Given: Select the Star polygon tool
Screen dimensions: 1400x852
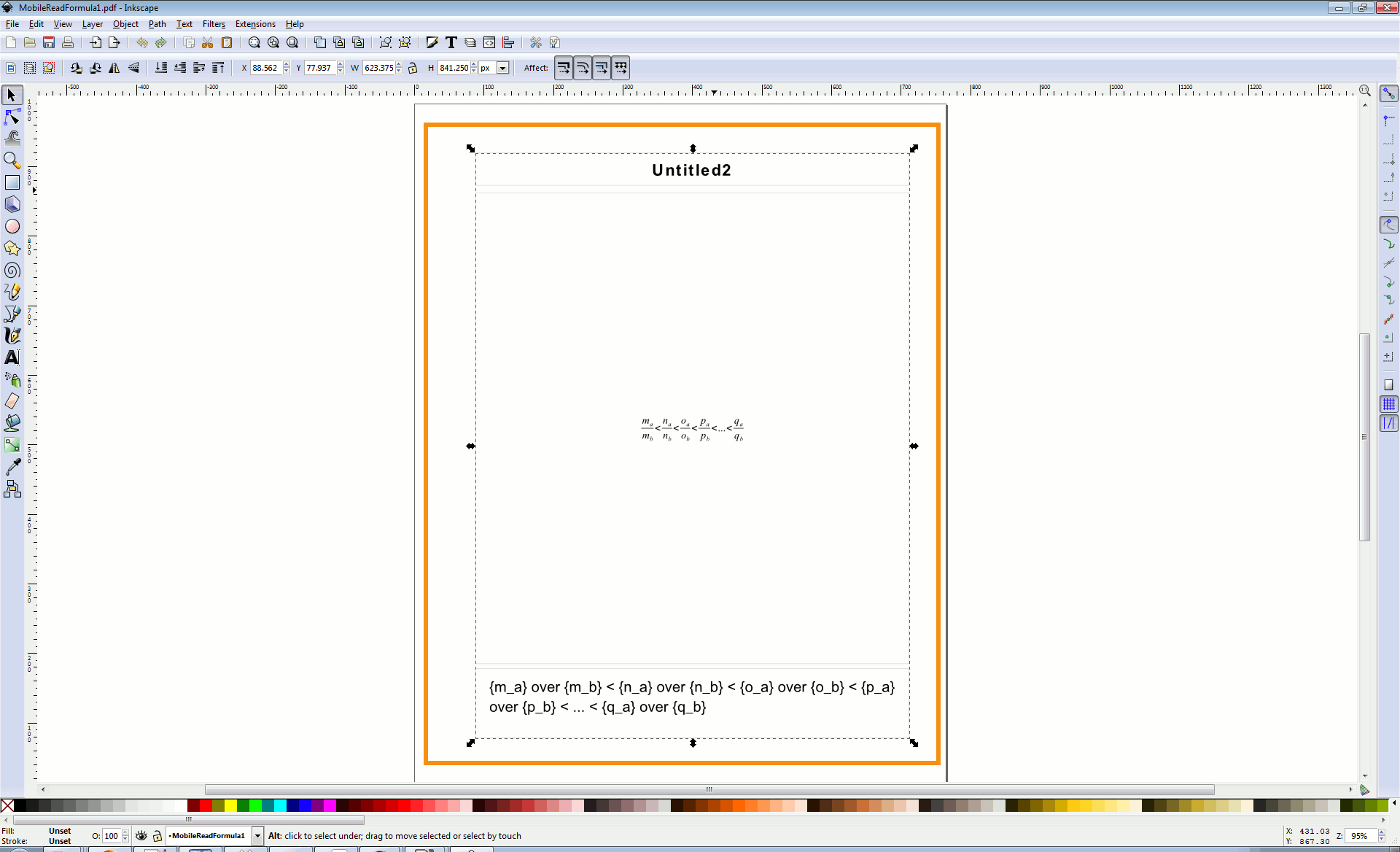Looking at the screenshot, I should pos(12,249).
